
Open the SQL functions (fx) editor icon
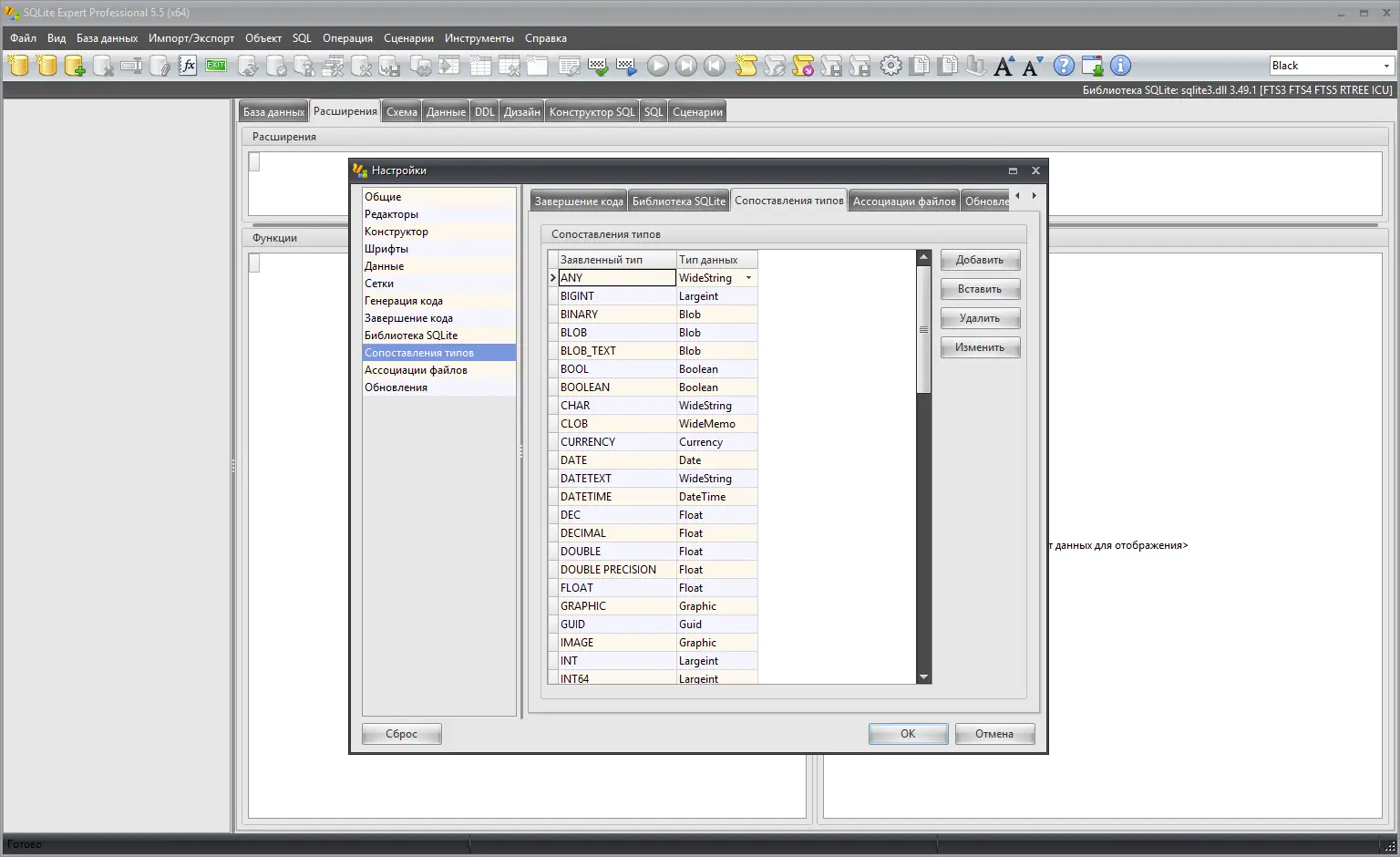tap(188, 66)
